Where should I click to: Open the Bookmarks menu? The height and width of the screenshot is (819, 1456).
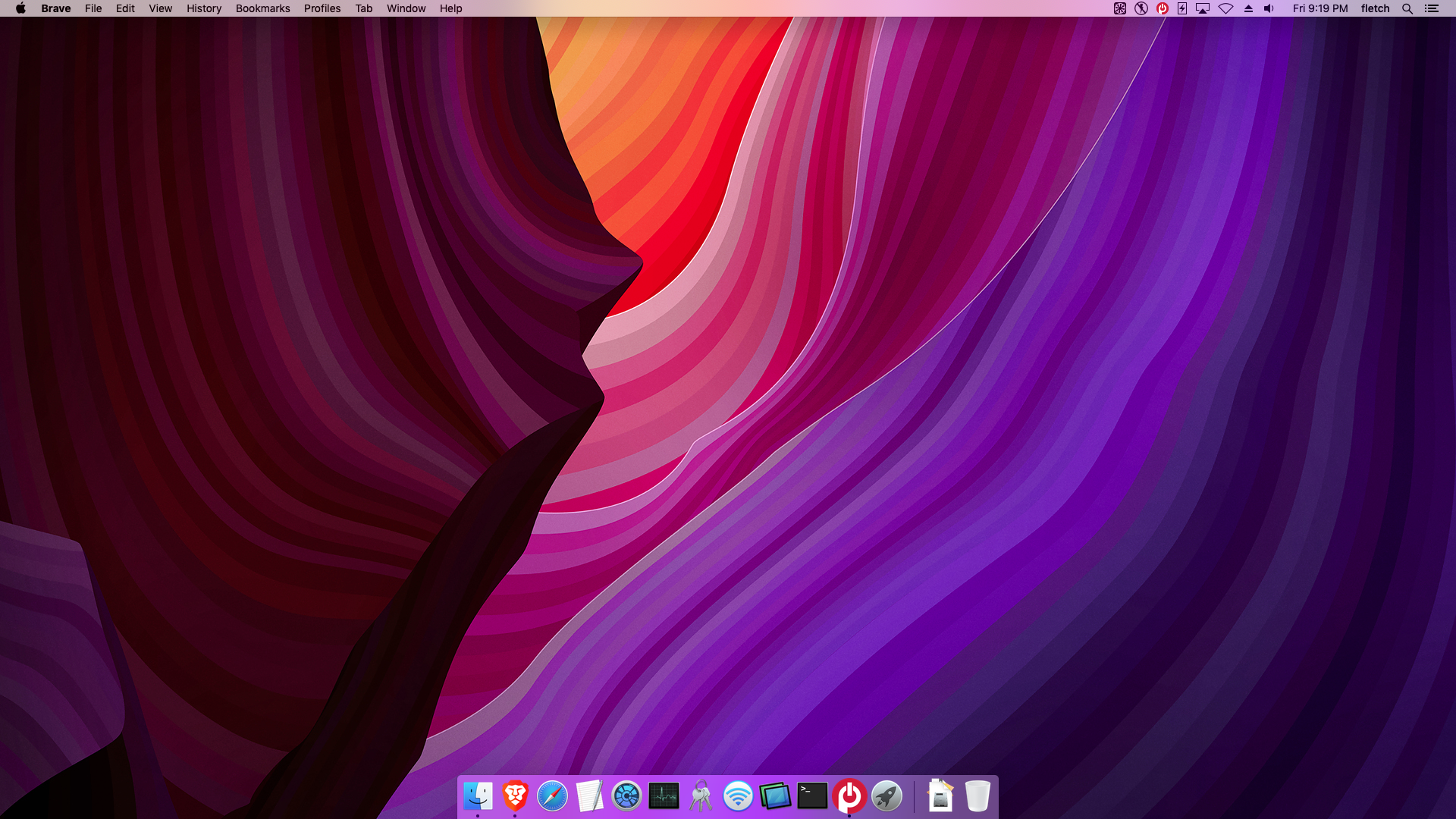pos(262,8)
